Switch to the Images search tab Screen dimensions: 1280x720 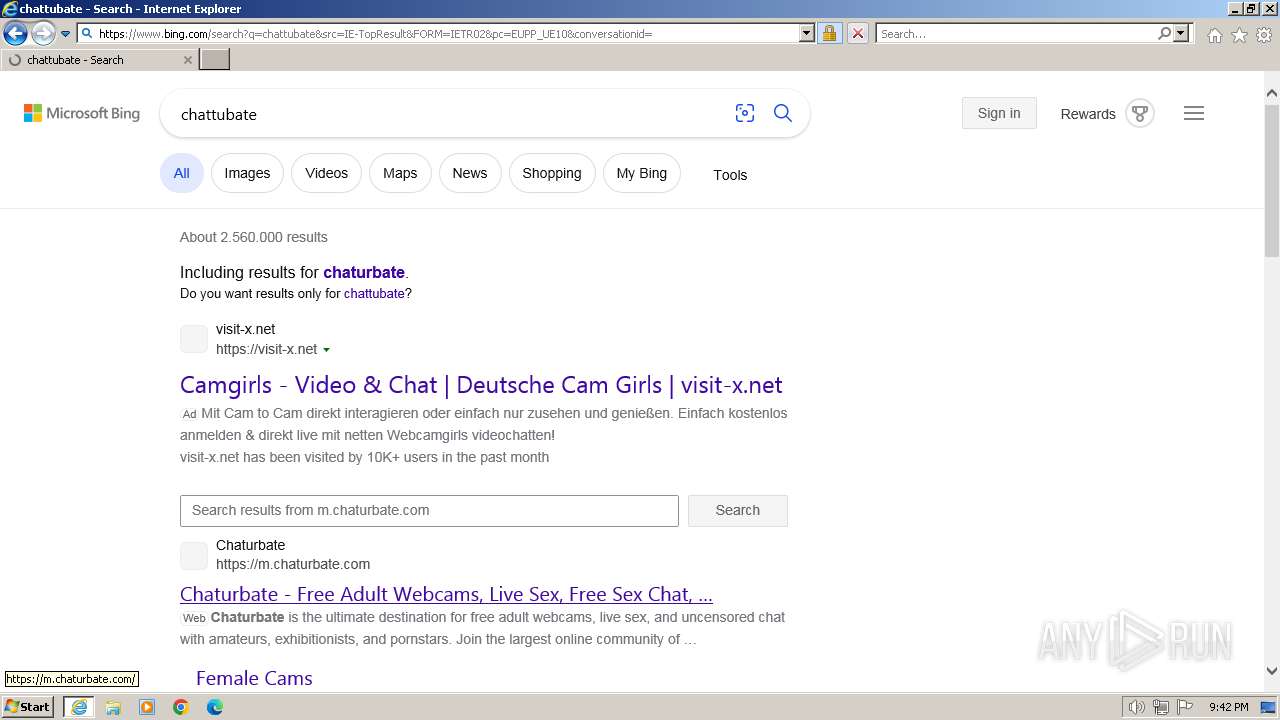pyautogui.click(x=247, y=173)
